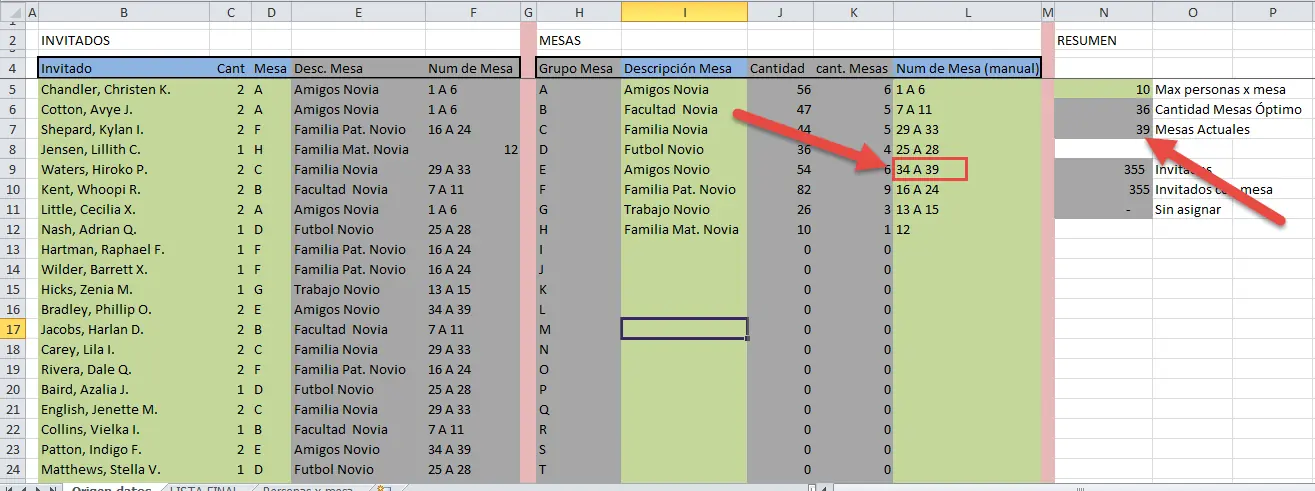Image resolution: width=1315 pixels, height=491 pixels.
Task: Select cell Cotton, Avye J.
Action: pyautogui.click(x=124, y=109)
